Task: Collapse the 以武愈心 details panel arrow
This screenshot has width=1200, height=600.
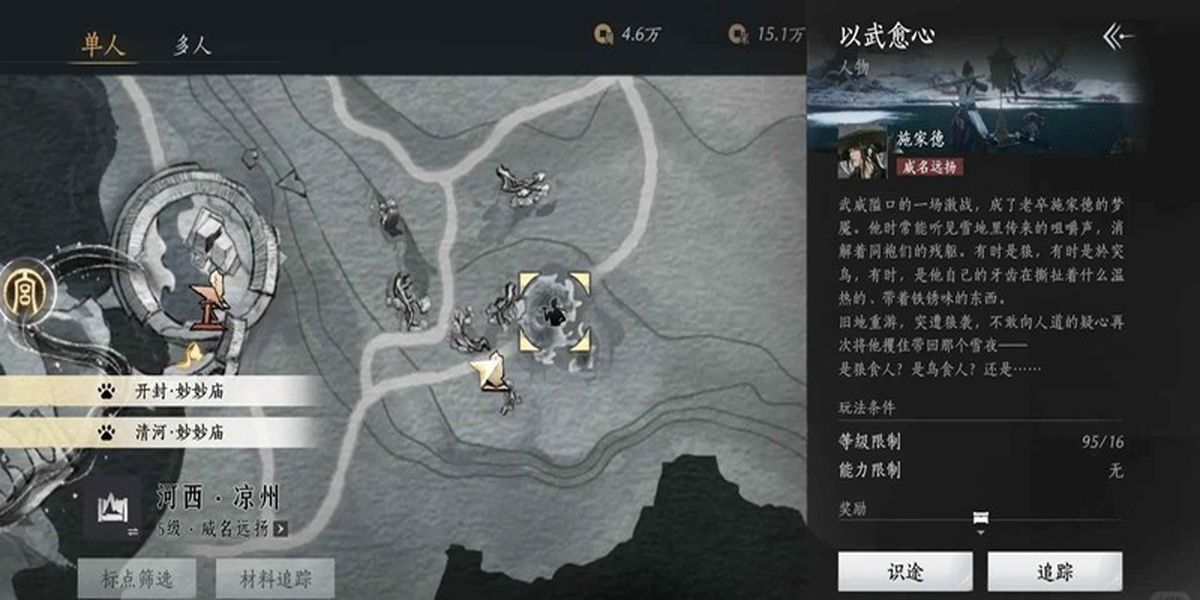Action: click(x=1118, y=38)
